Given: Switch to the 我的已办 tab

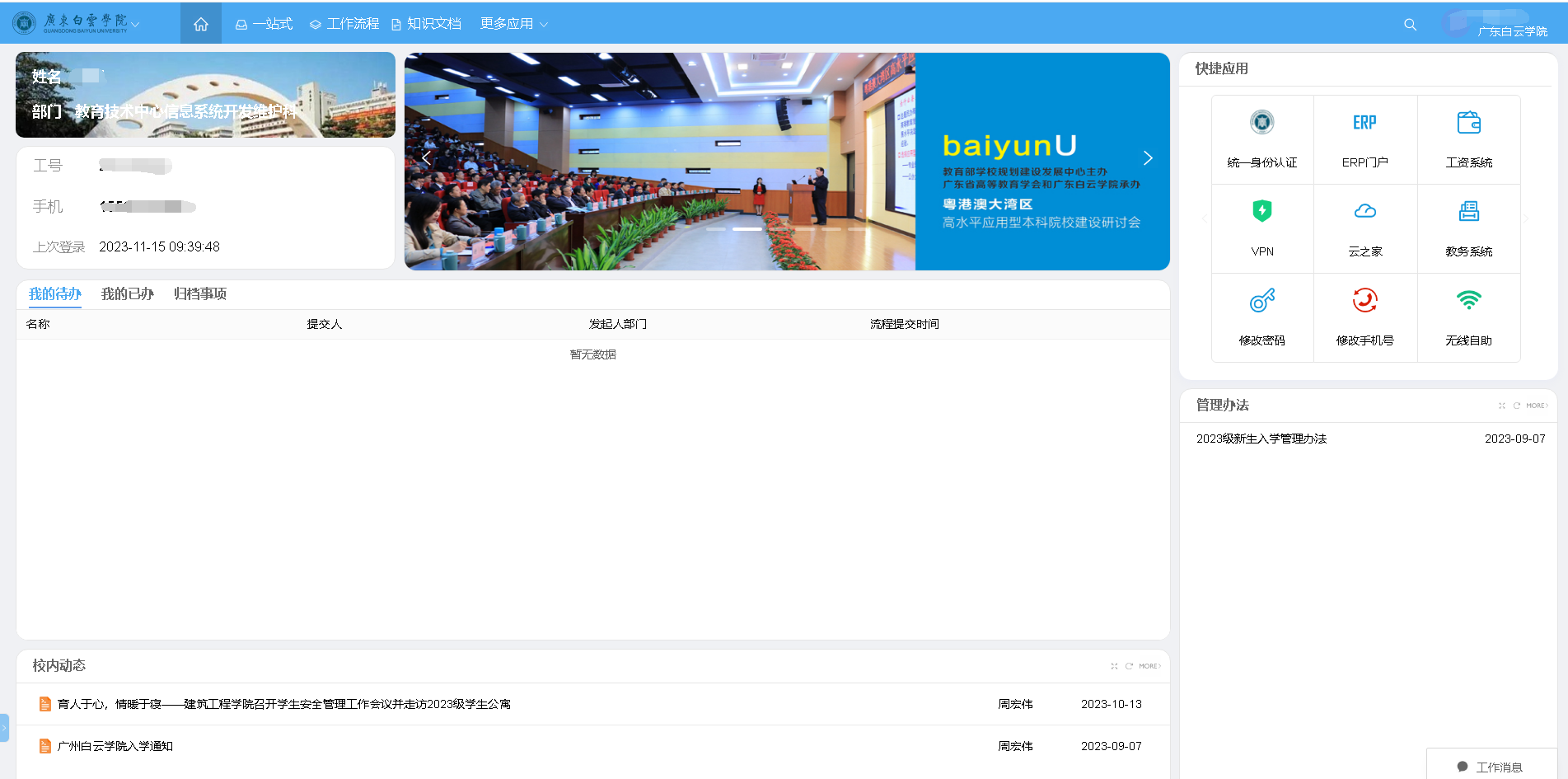Looking at the screenshot, I should (127, 294).
